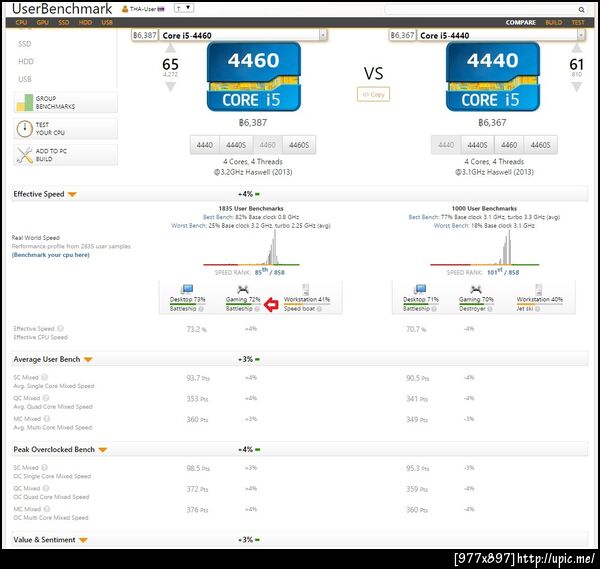Select 4460S variant under the 4460 chip
The height and width of the screenshot is (569, 600).
[x=299, y=145]
